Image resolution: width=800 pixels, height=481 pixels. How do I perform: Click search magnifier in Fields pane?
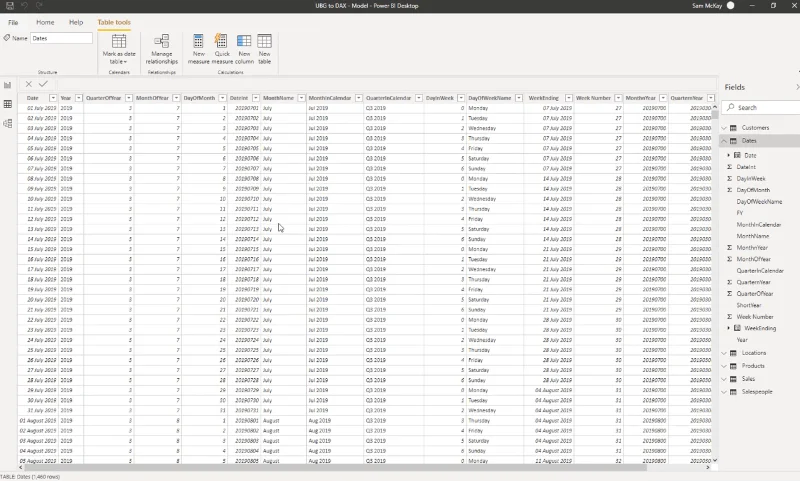point(731,107)
